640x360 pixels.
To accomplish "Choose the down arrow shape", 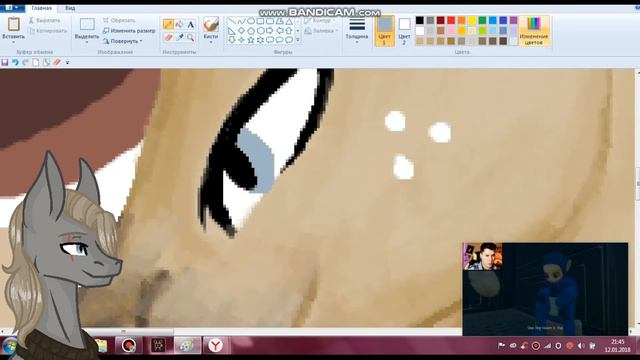I will [232, 40].
